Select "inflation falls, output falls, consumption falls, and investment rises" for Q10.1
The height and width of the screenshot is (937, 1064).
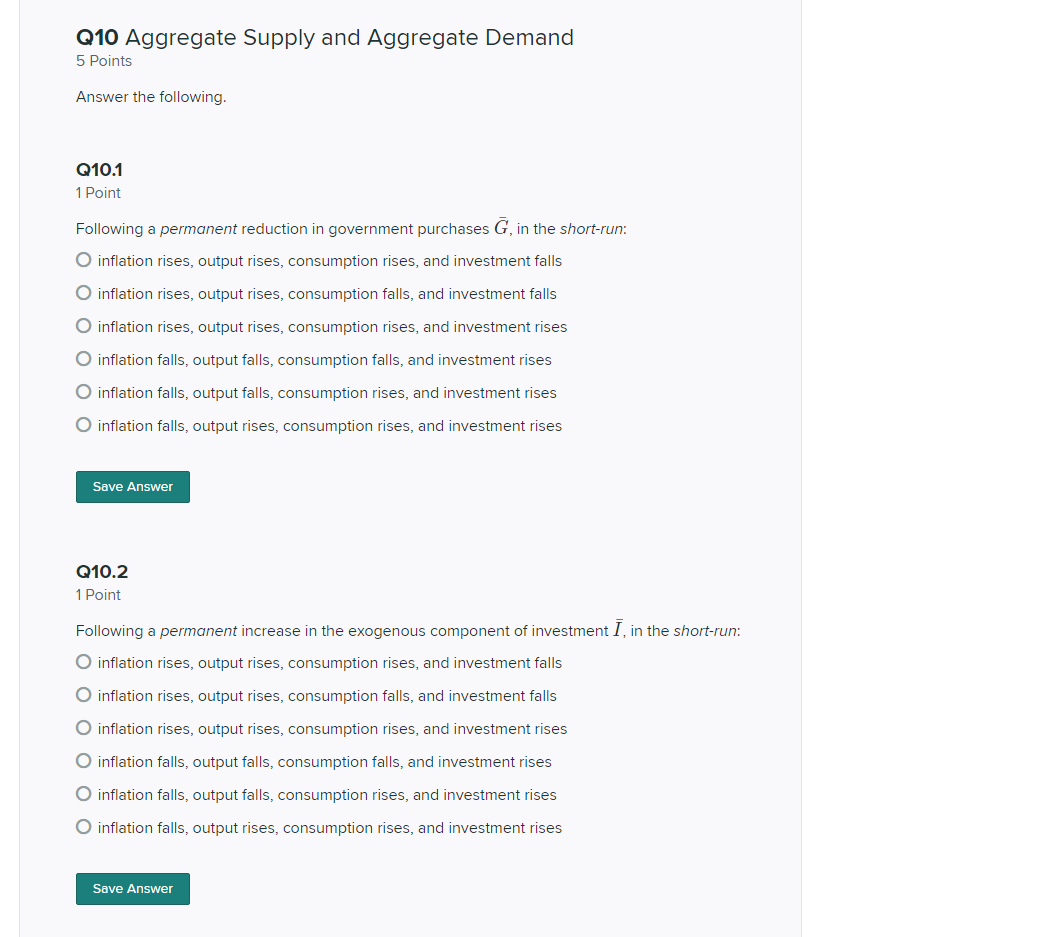click(x=84, y=358)
